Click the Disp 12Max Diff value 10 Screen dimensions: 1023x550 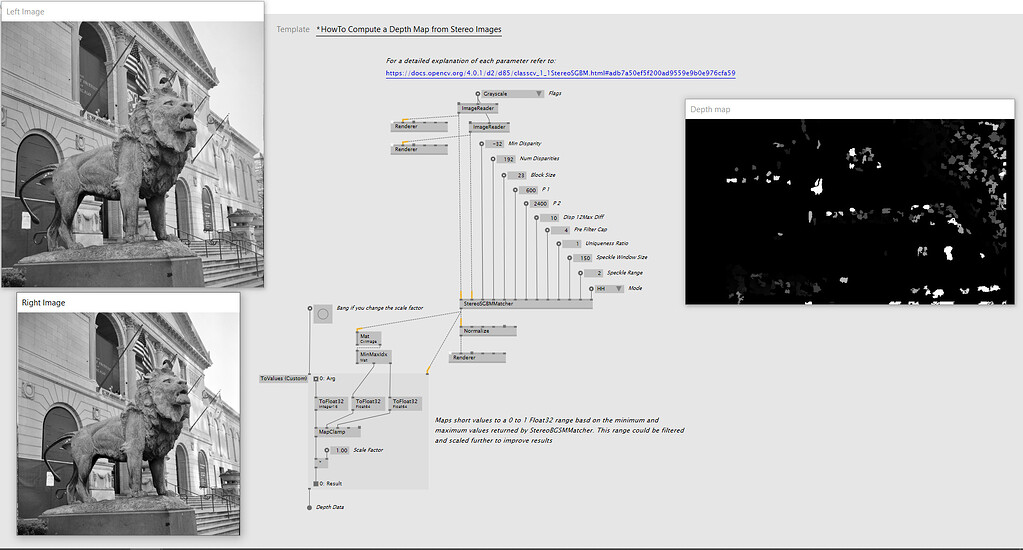point(551,218)
